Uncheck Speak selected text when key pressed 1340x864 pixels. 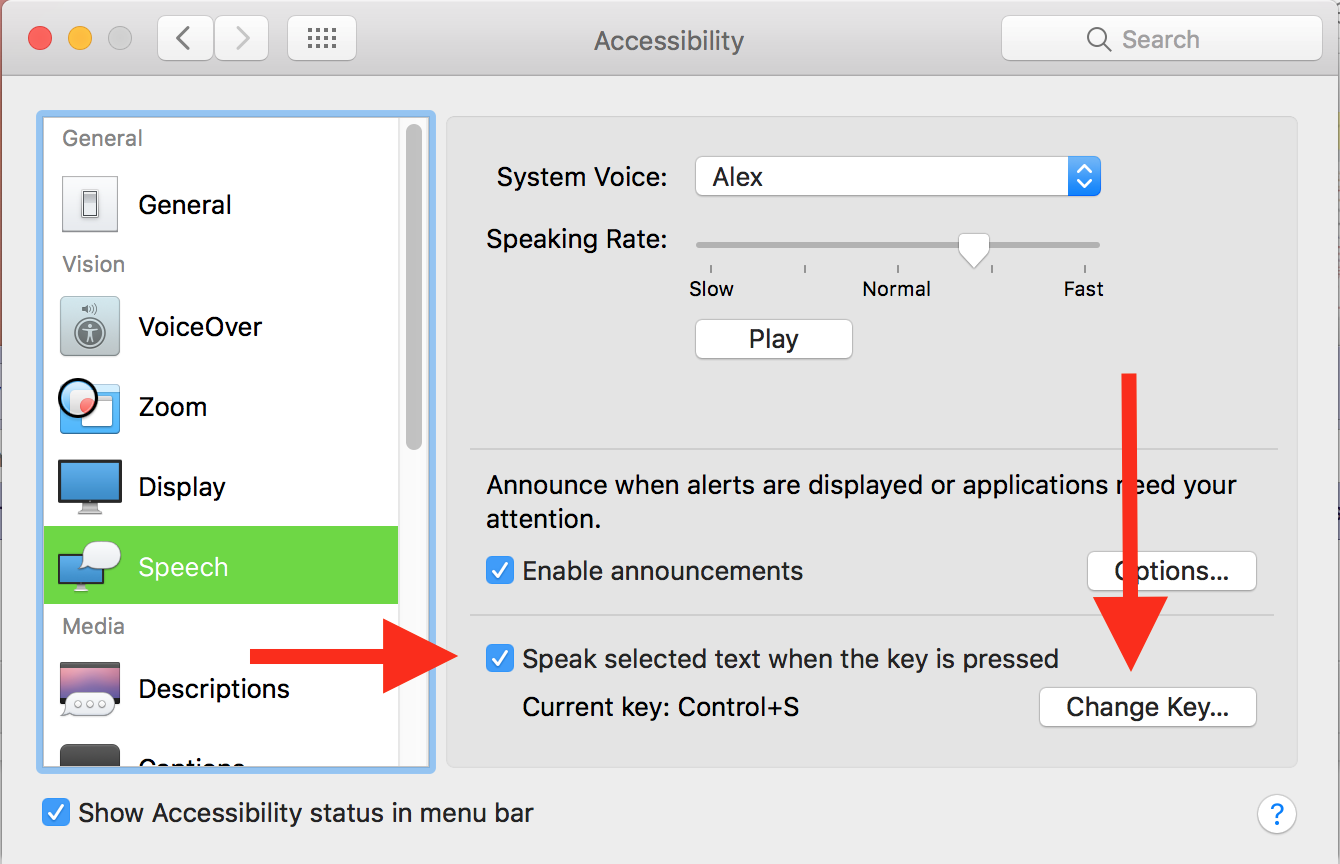coord(500,659)
